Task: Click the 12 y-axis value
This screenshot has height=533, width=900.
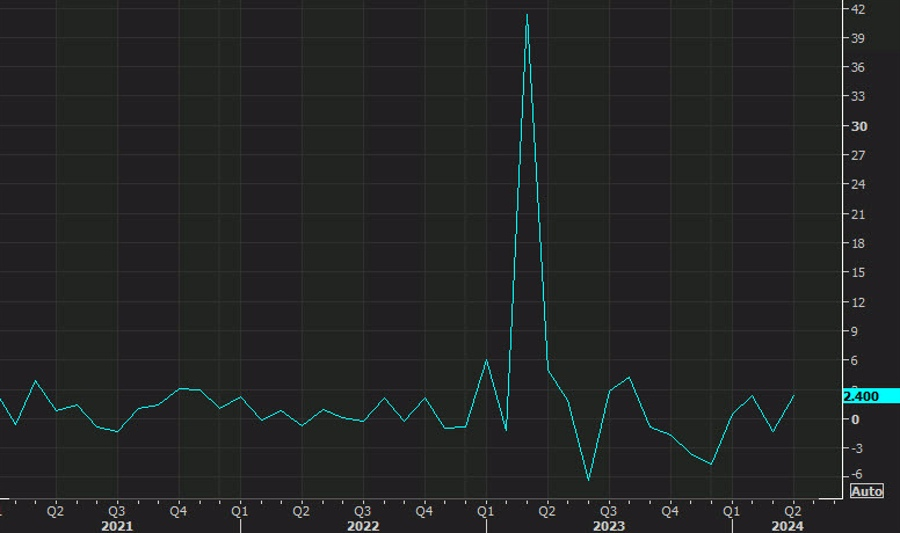Action: point(858,302)
